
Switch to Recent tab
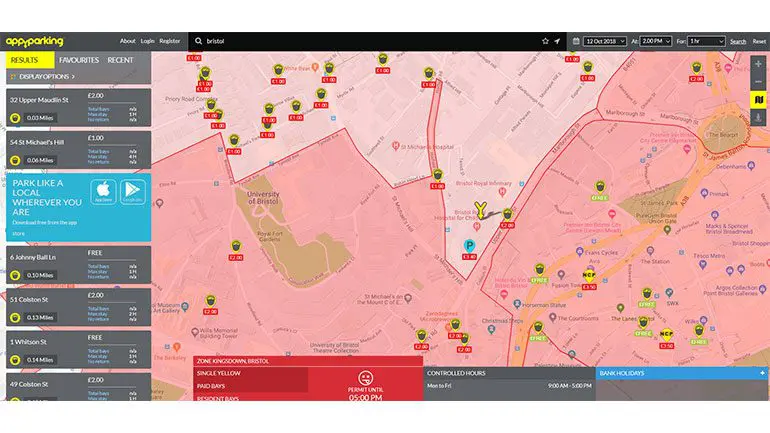pos(121,60)
